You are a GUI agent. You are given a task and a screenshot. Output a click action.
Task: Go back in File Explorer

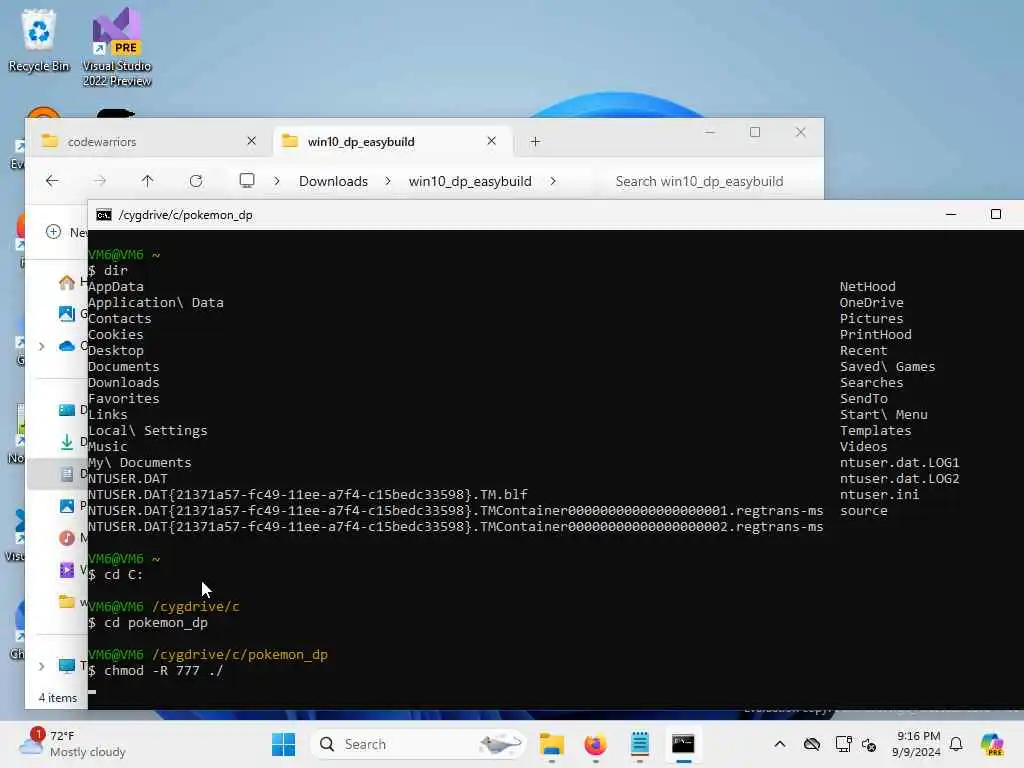52,181
